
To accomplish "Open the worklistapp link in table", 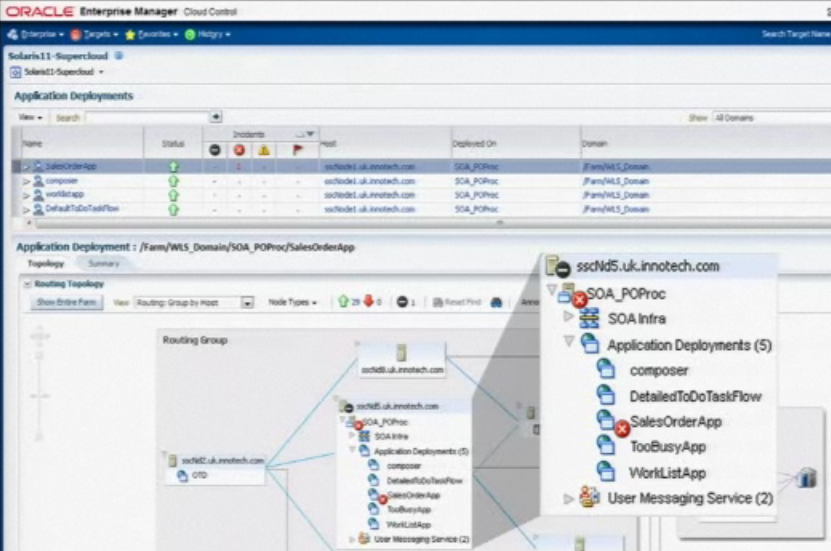I will (x=65, y=194).
